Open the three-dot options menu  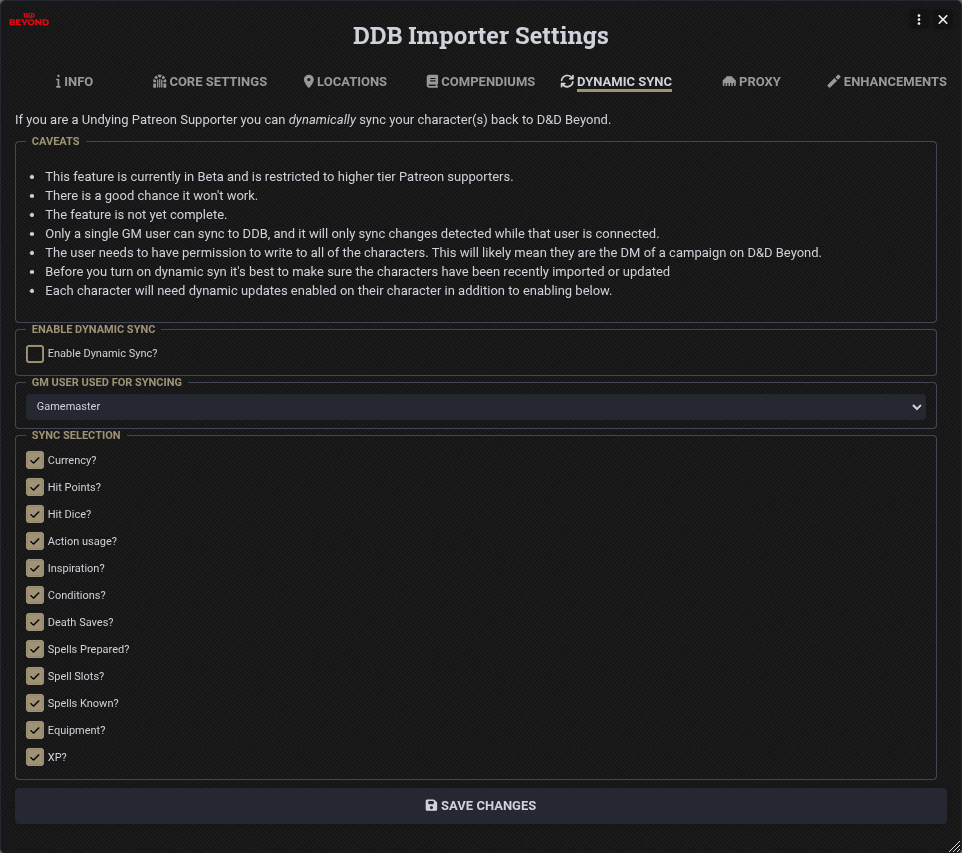pos(918,20)
